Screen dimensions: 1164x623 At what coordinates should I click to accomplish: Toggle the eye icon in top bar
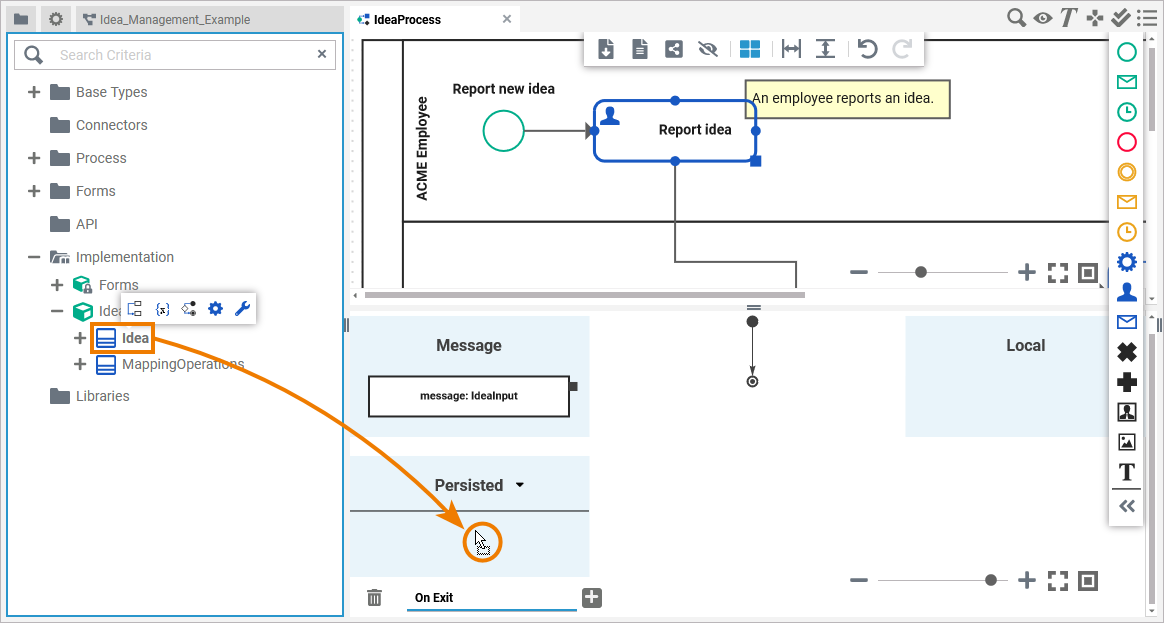(1043, 17)
